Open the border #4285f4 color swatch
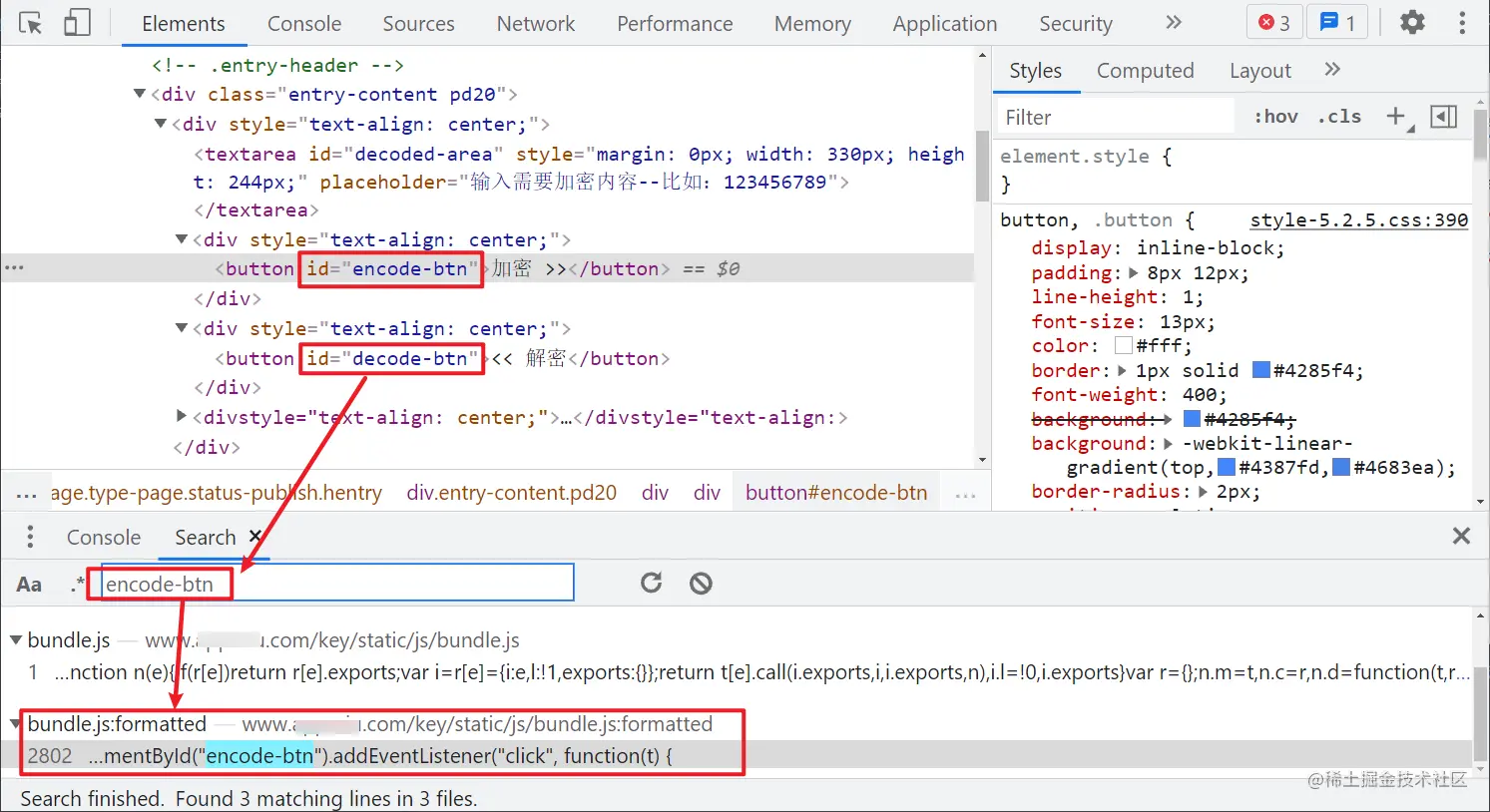The width and height of the screenshot is (1490, 812). (x=1260, y=370)
